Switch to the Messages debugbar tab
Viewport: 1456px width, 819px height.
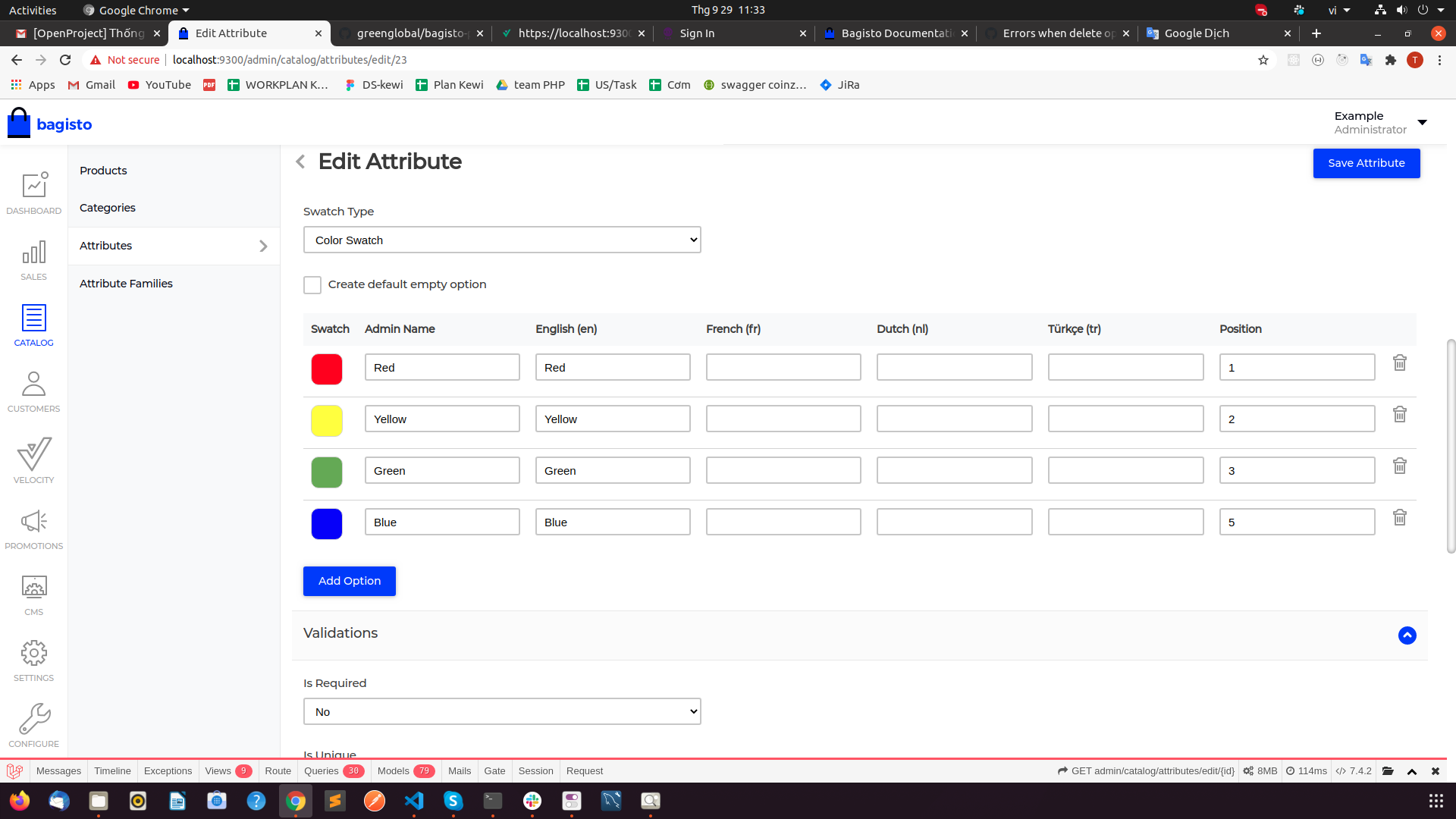tap(58, 771)
